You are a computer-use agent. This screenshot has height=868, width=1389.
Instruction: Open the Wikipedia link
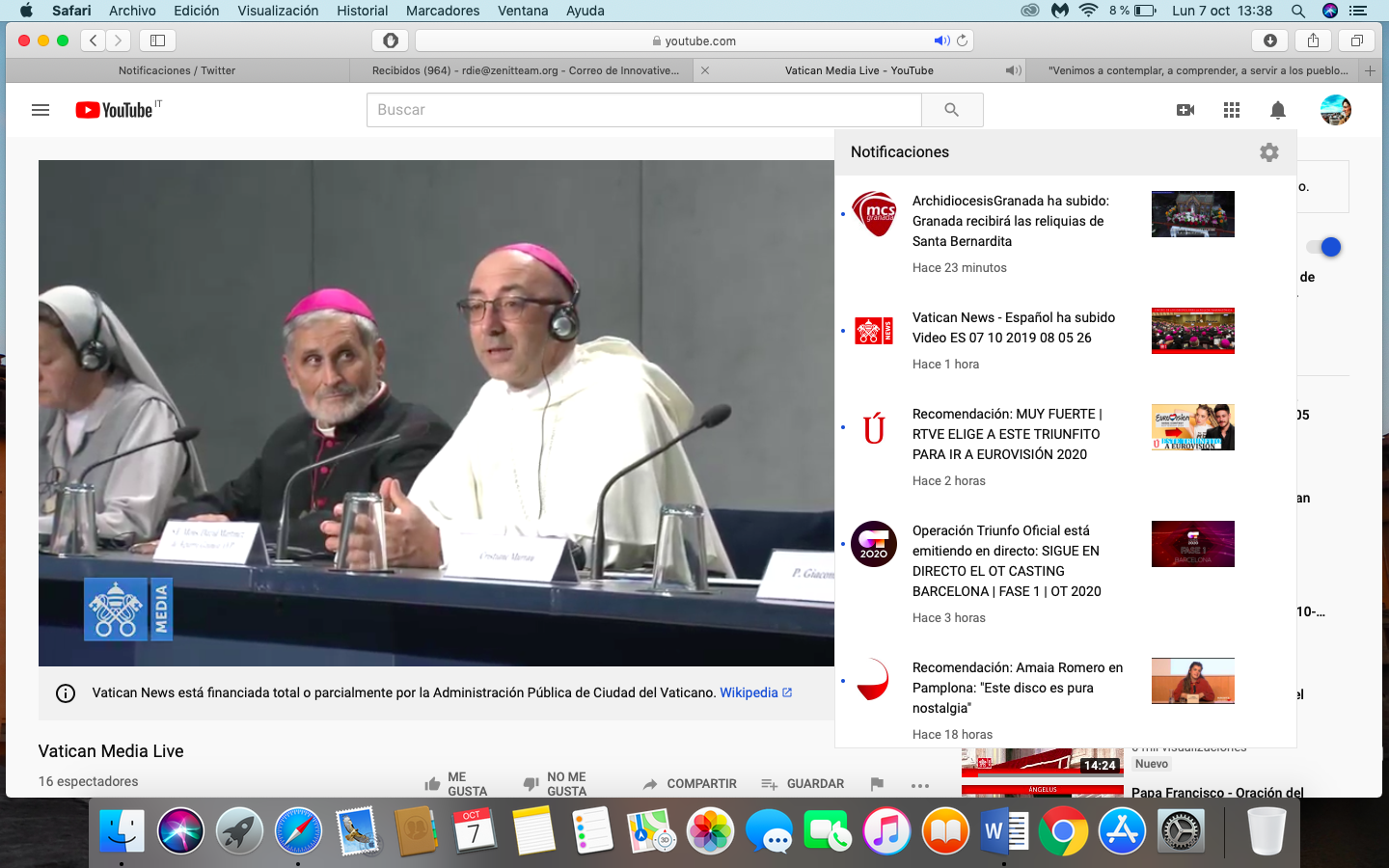749,692
